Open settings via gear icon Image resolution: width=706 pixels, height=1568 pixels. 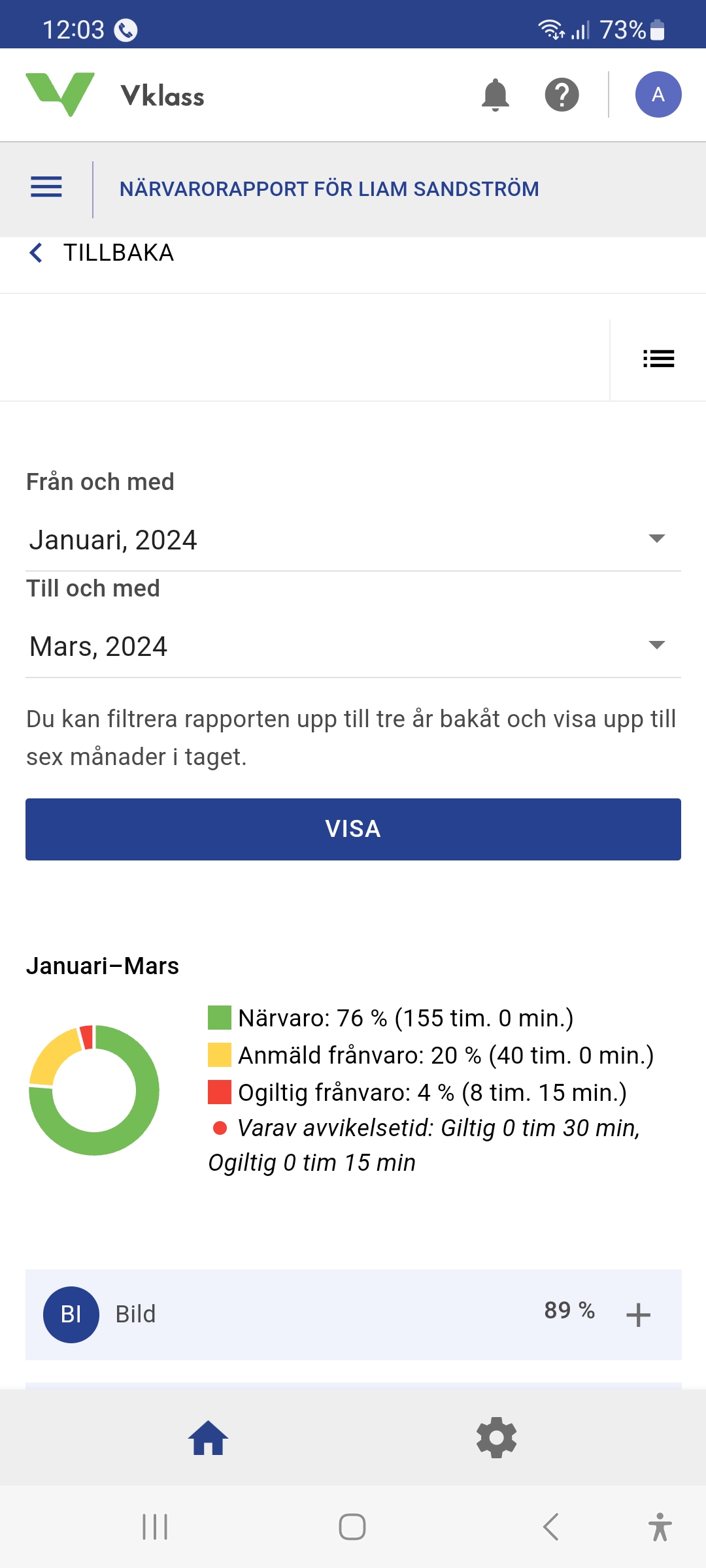(x=497, y=1438)
